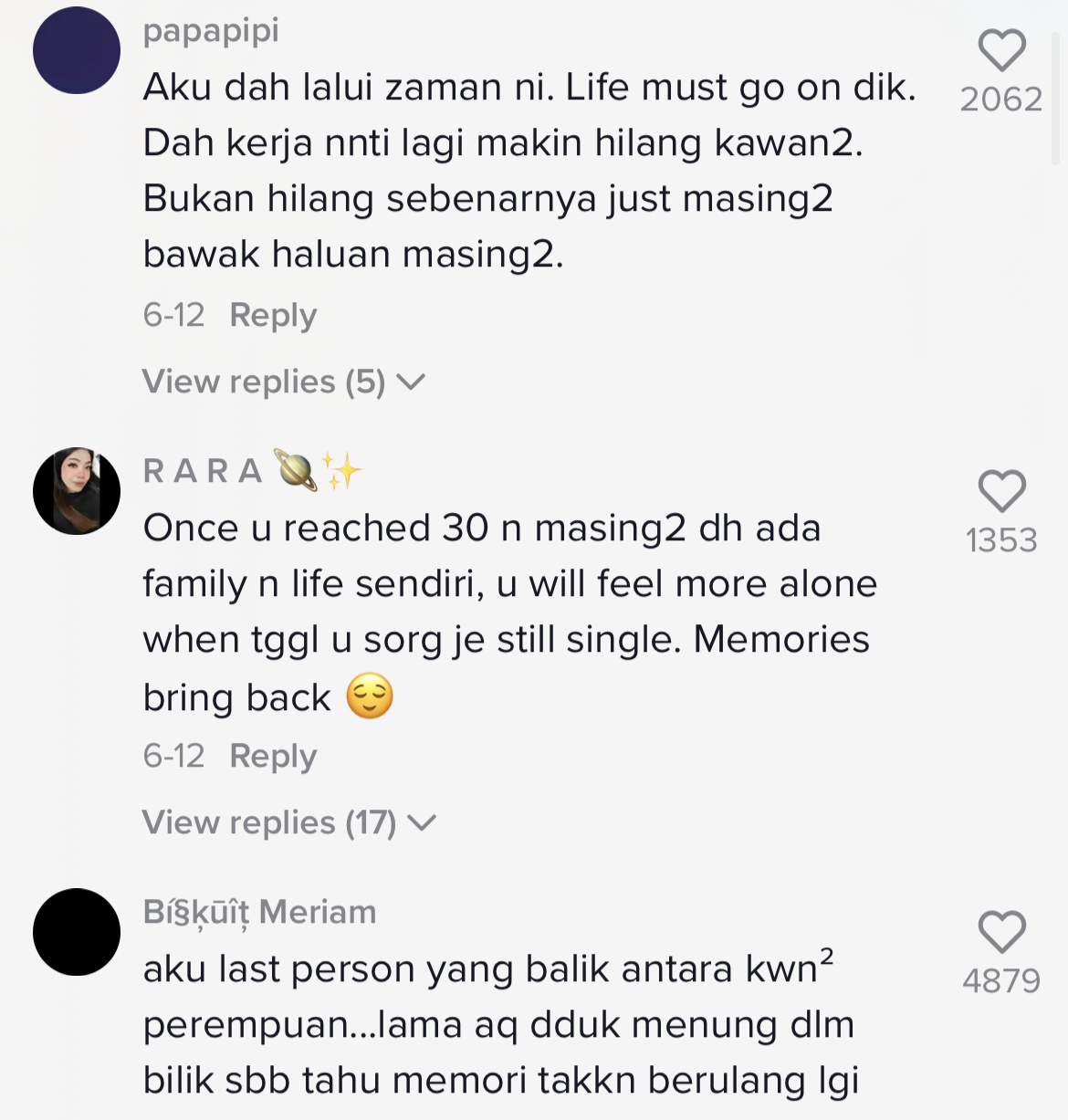The width and height of the screenshot is (1068, 1120).
Task: Like Bí§ķūîț Meriam's comment heart
Action: click(1001, 932)
